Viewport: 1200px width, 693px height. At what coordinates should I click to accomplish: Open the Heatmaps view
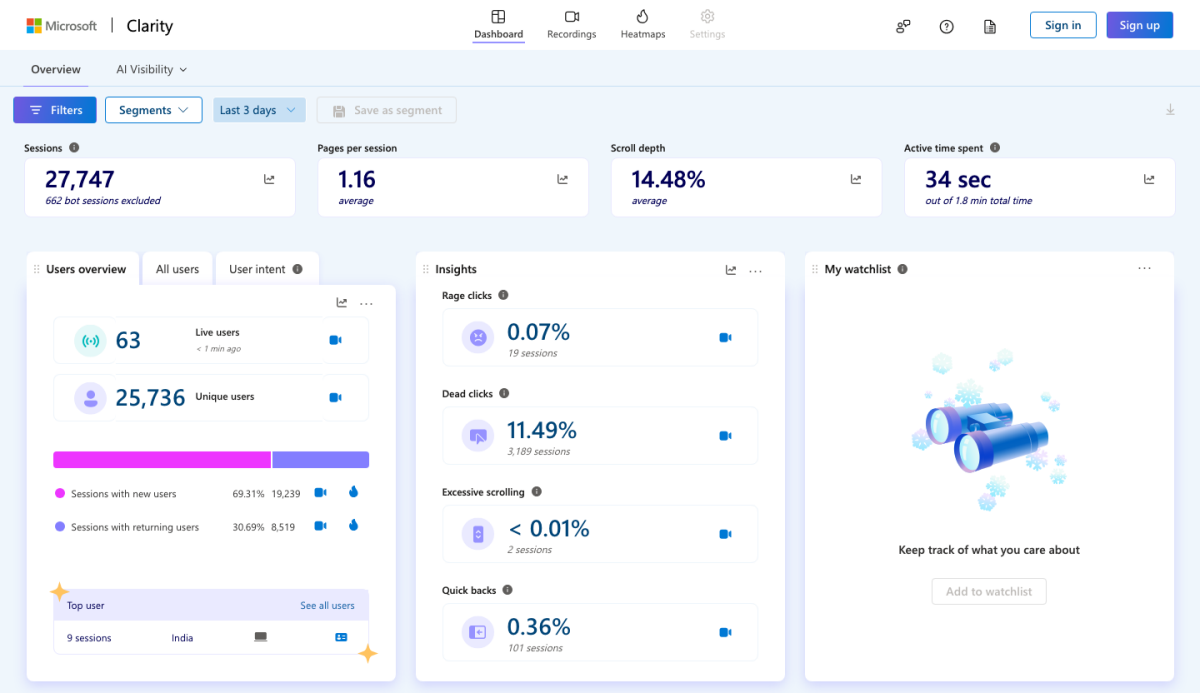(x=643, y=25)
